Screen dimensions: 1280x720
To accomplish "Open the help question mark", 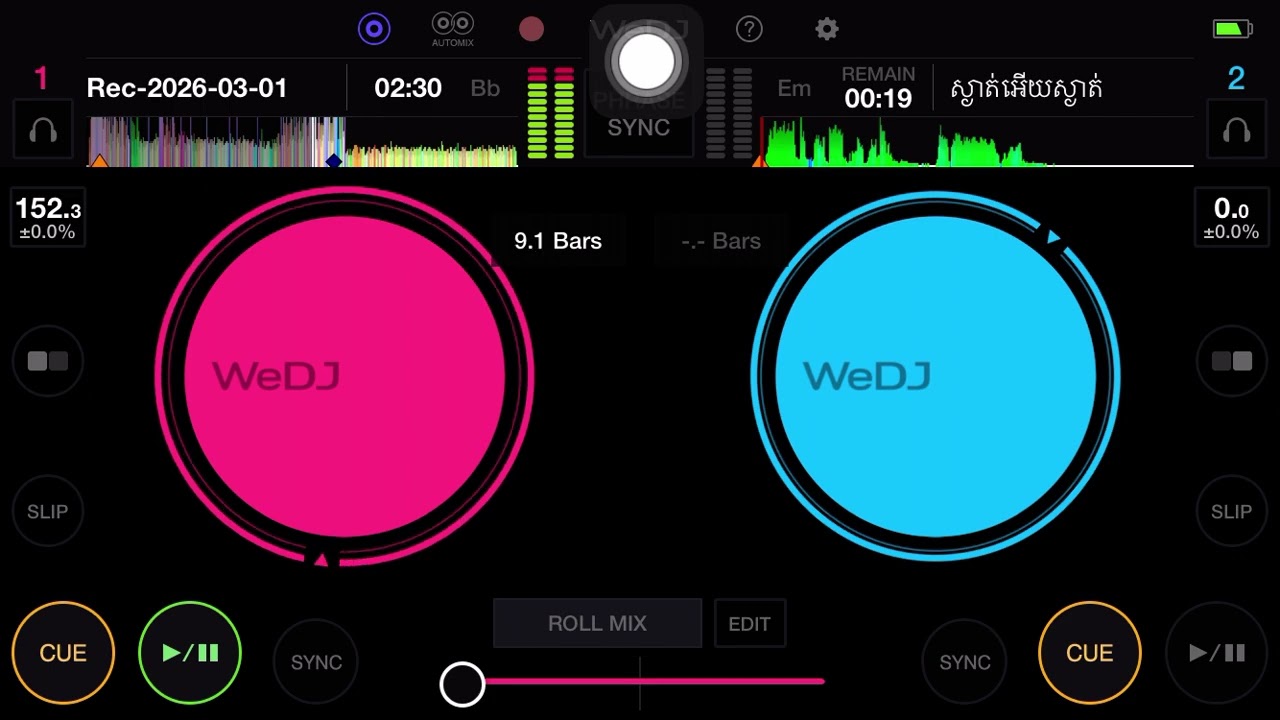I will point(749,29).
